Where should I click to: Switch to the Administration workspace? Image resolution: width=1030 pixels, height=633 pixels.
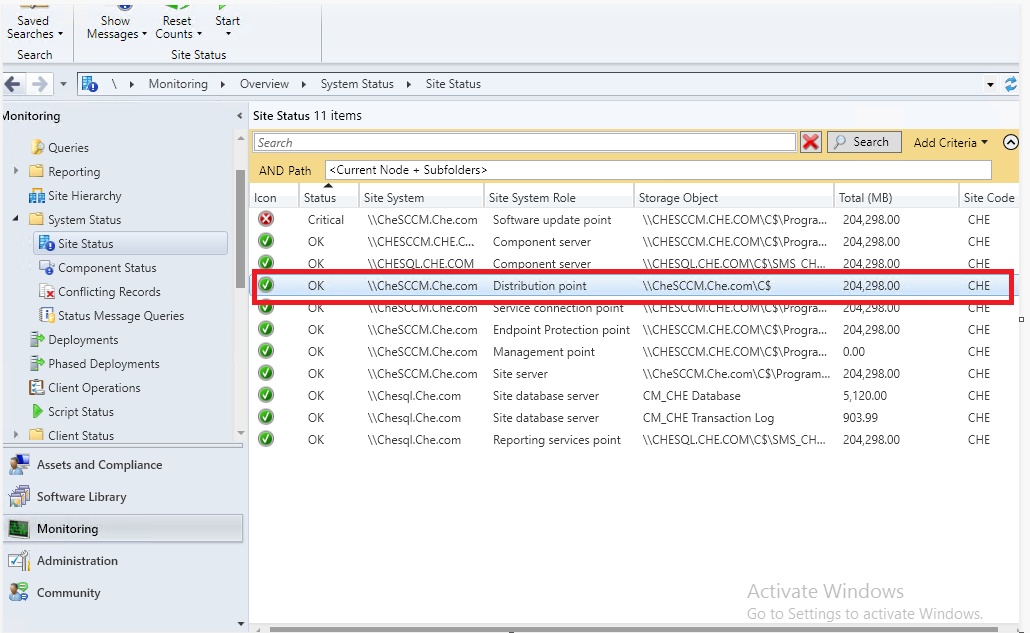click(x=123, y=561)
